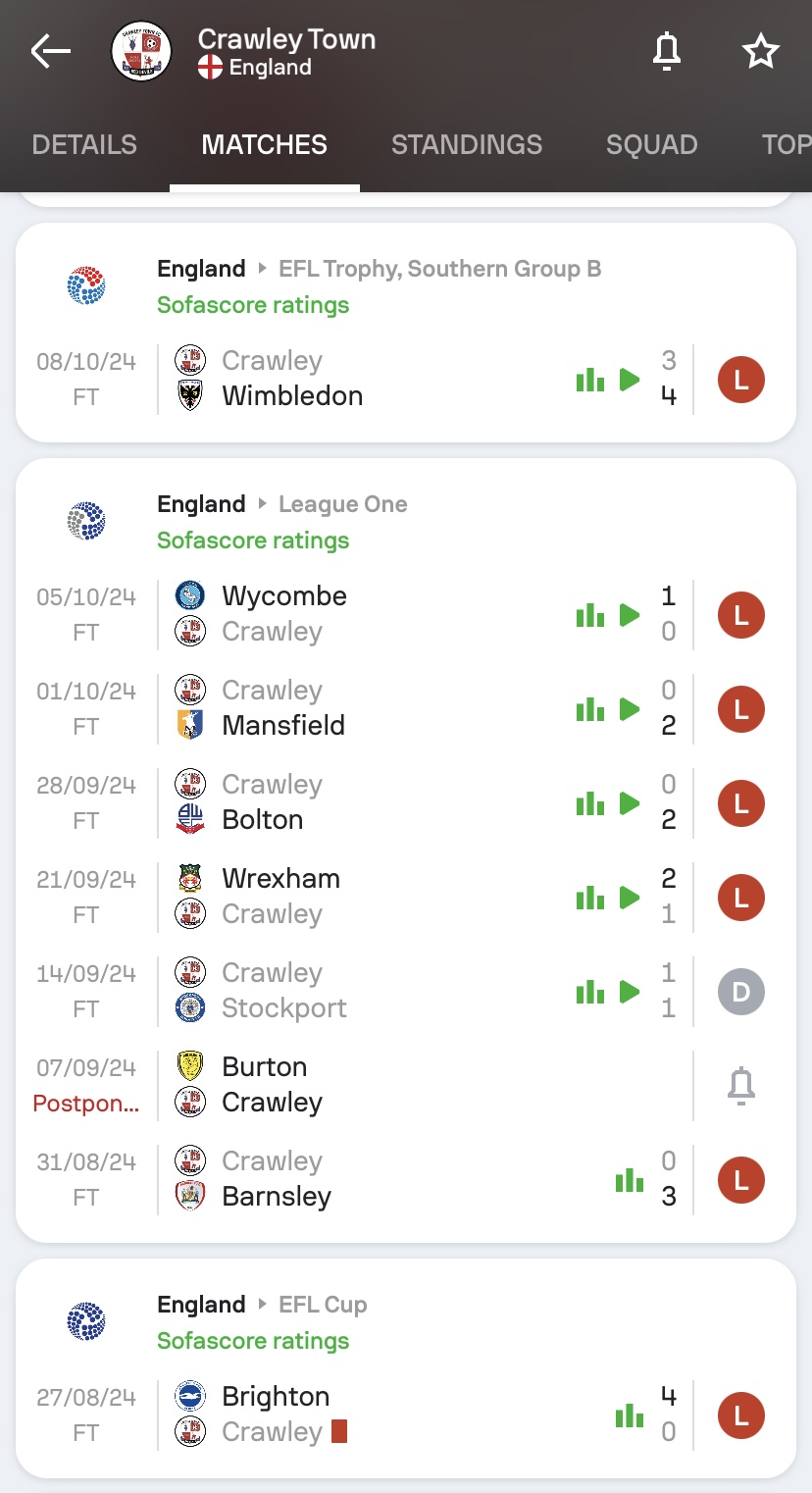The image size is (812, 1493).
Task: Enable bell alert for Burton vs Crawley
Action: (741, 1085)
